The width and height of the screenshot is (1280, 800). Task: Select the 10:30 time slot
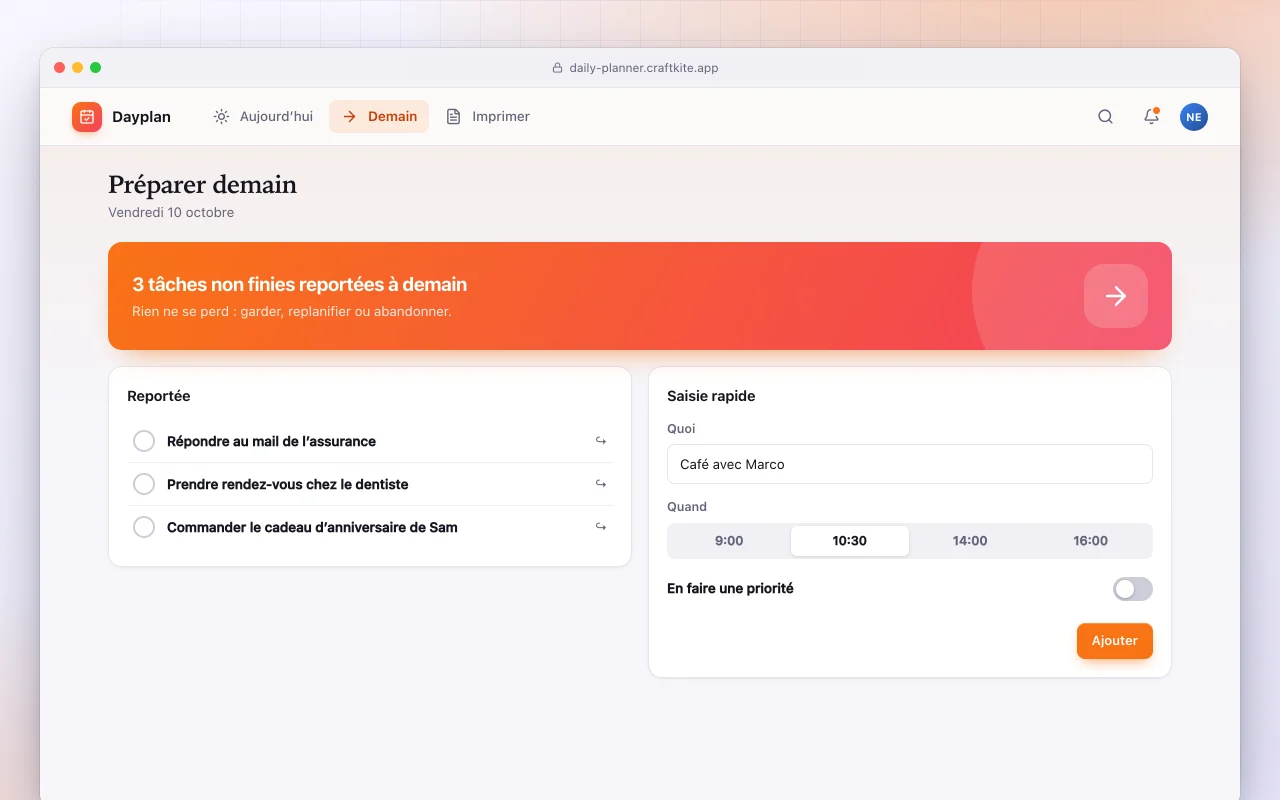coord(850,541)
